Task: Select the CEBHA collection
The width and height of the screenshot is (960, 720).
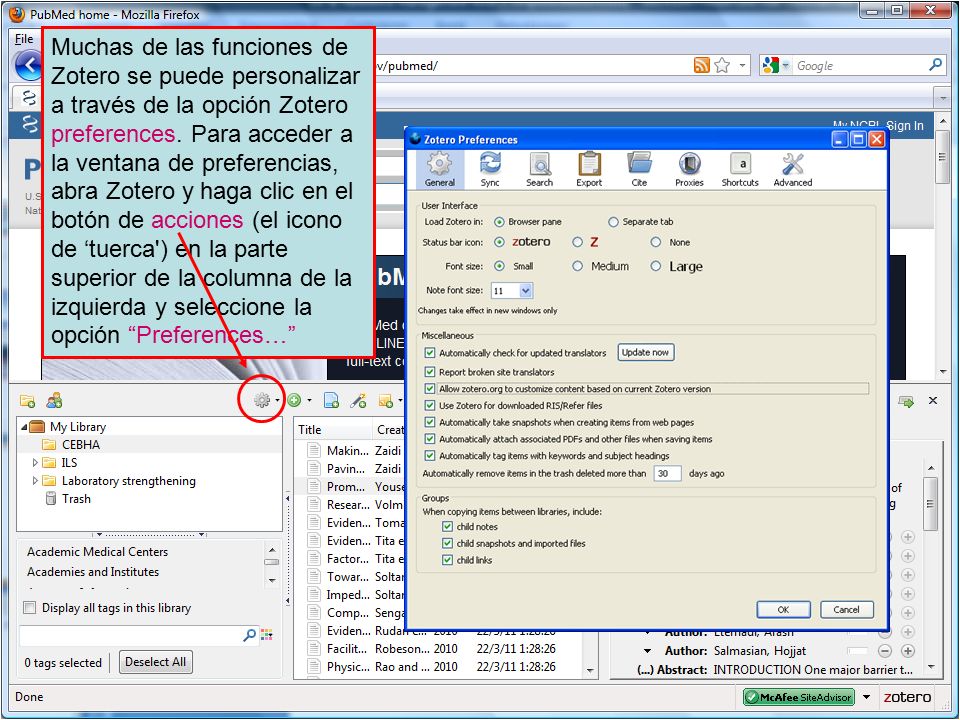Action: click(81, 444)
